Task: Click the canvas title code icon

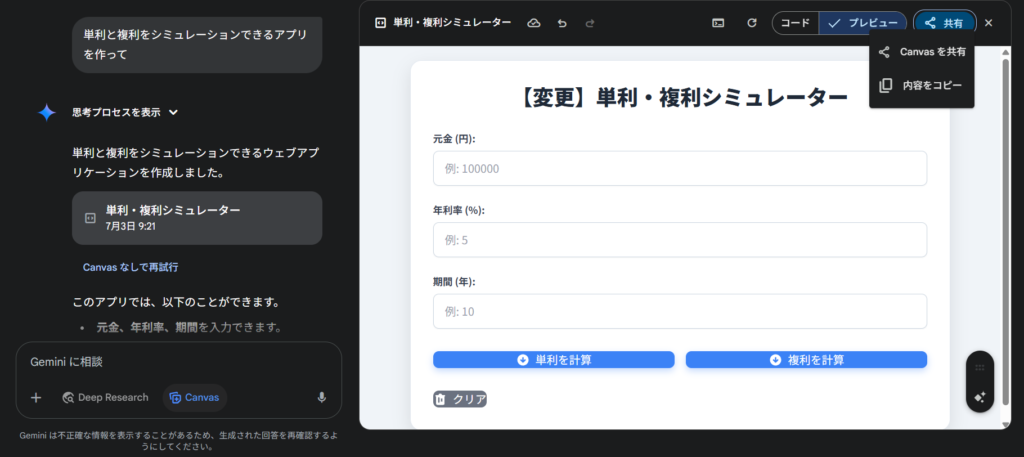Action: tap(381, 23)
